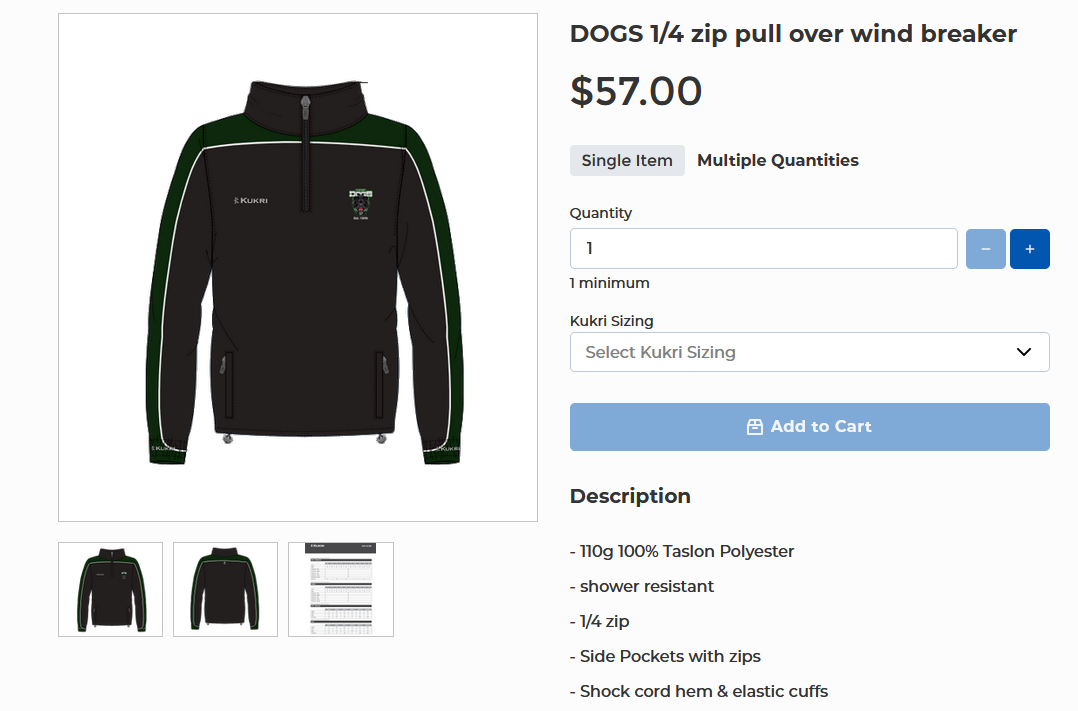
Task: Click the $57.00 price text
Action: point(636,91)
